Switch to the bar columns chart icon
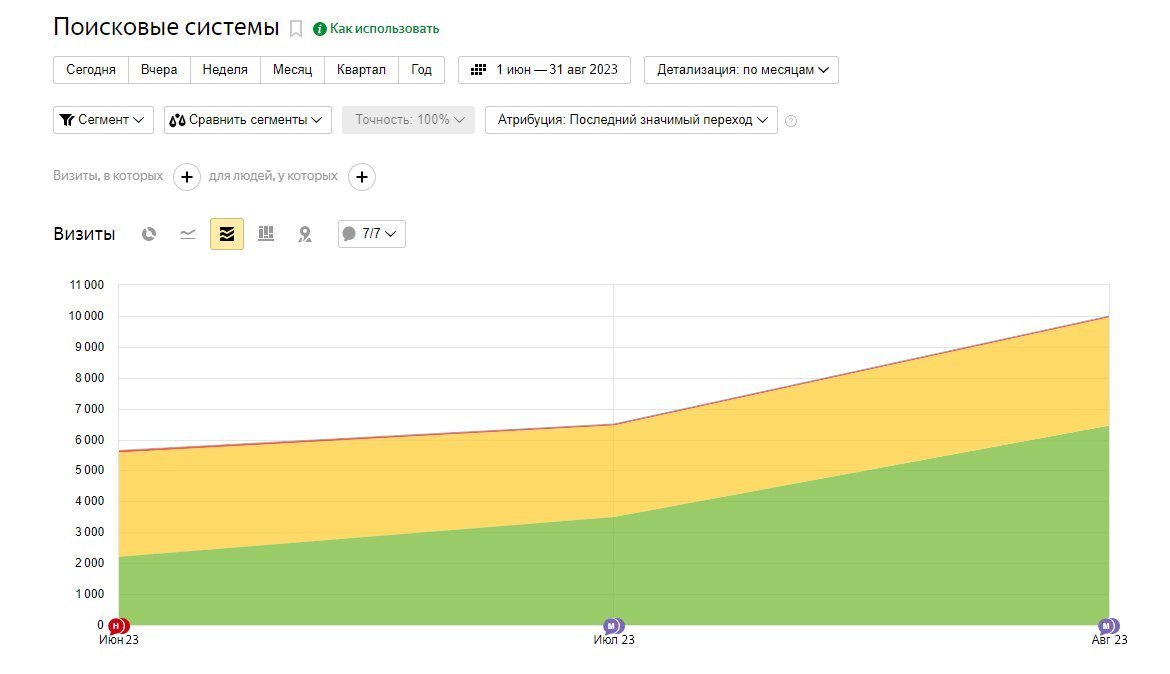1170x674 pixels. click(266, 234)
